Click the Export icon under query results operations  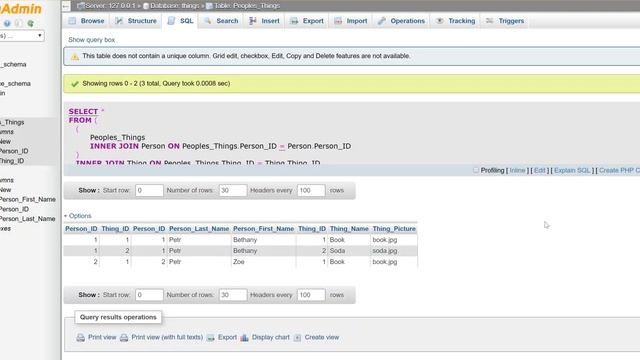pyautogui.click(x=210, y=338)
